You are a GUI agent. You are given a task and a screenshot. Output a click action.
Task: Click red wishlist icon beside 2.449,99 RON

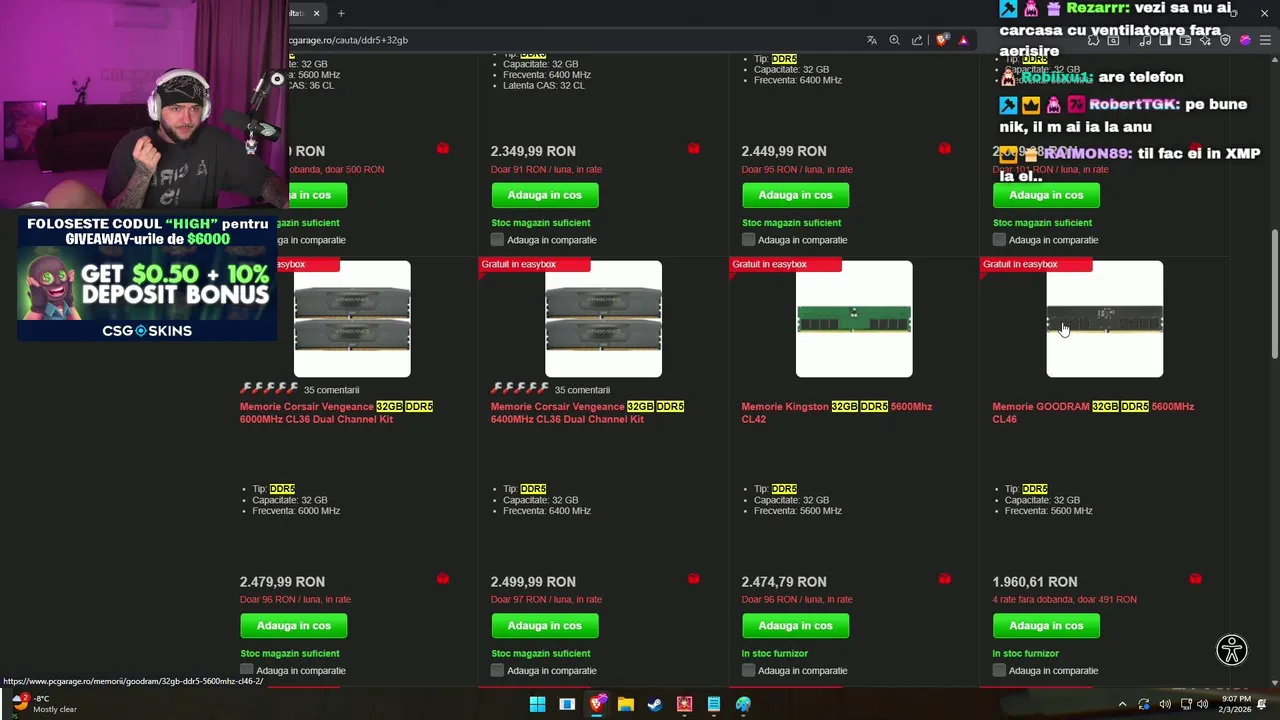point(945,148)
